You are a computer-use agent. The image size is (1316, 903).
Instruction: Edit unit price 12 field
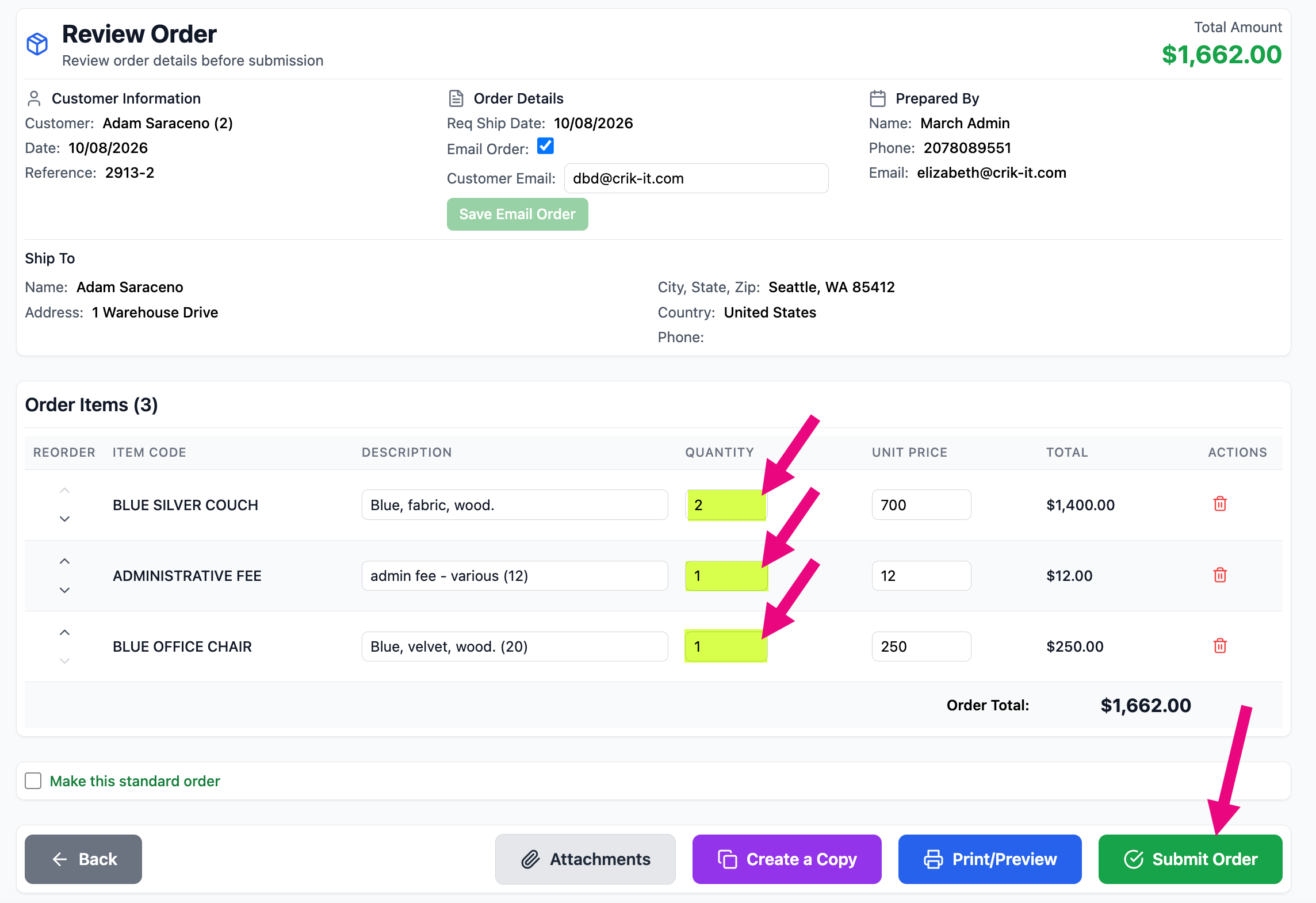[x=921, y=576]
